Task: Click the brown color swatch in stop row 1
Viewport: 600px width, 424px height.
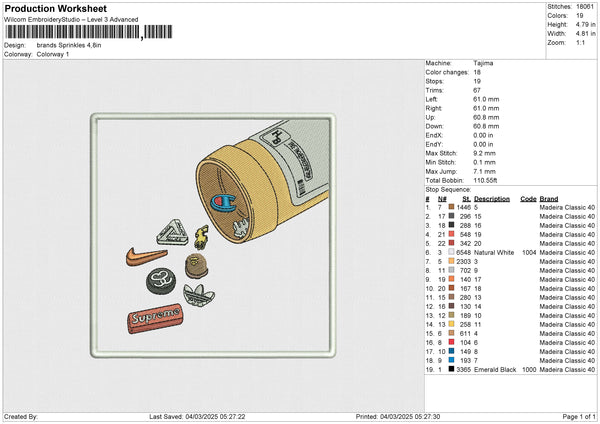Action: [451, 207]
